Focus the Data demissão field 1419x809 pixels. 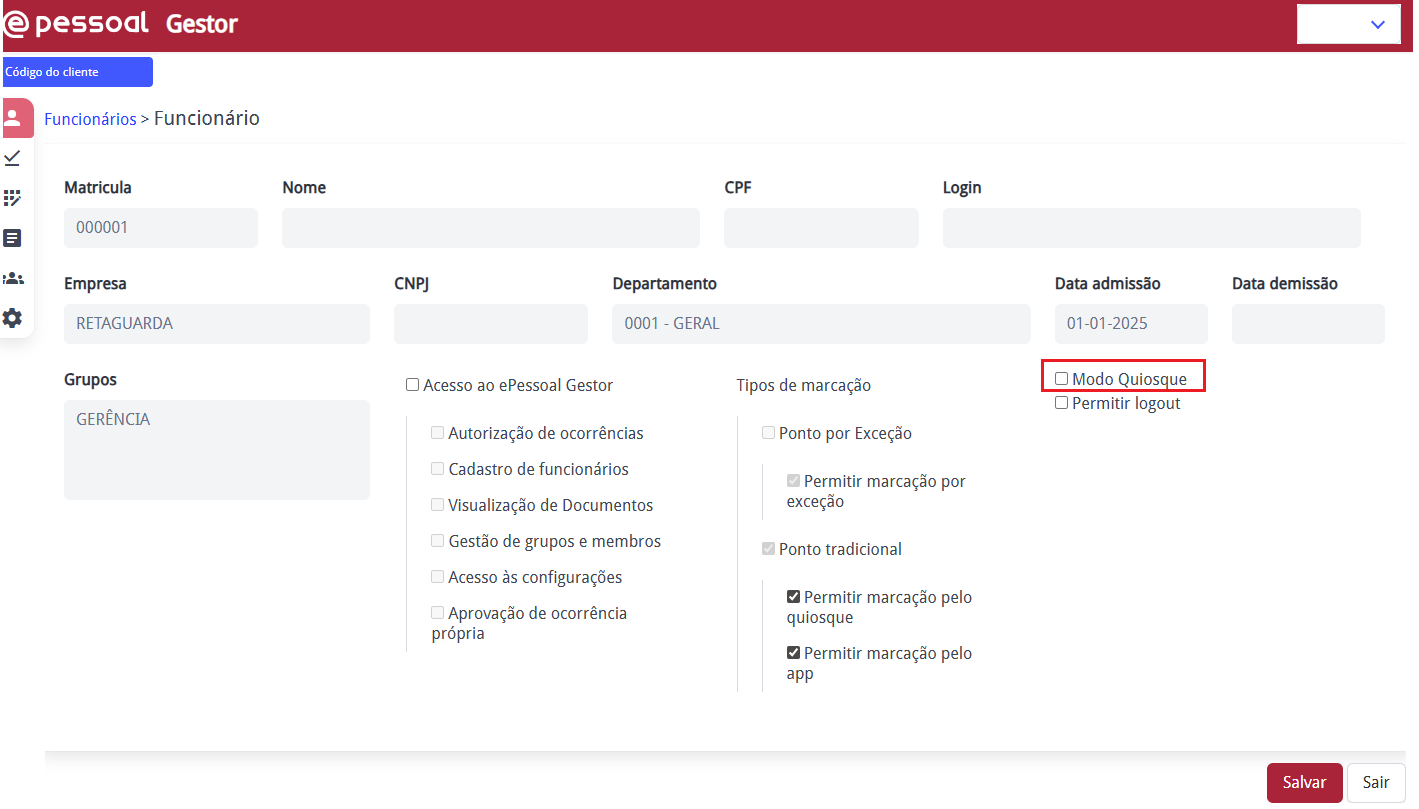1308,324
